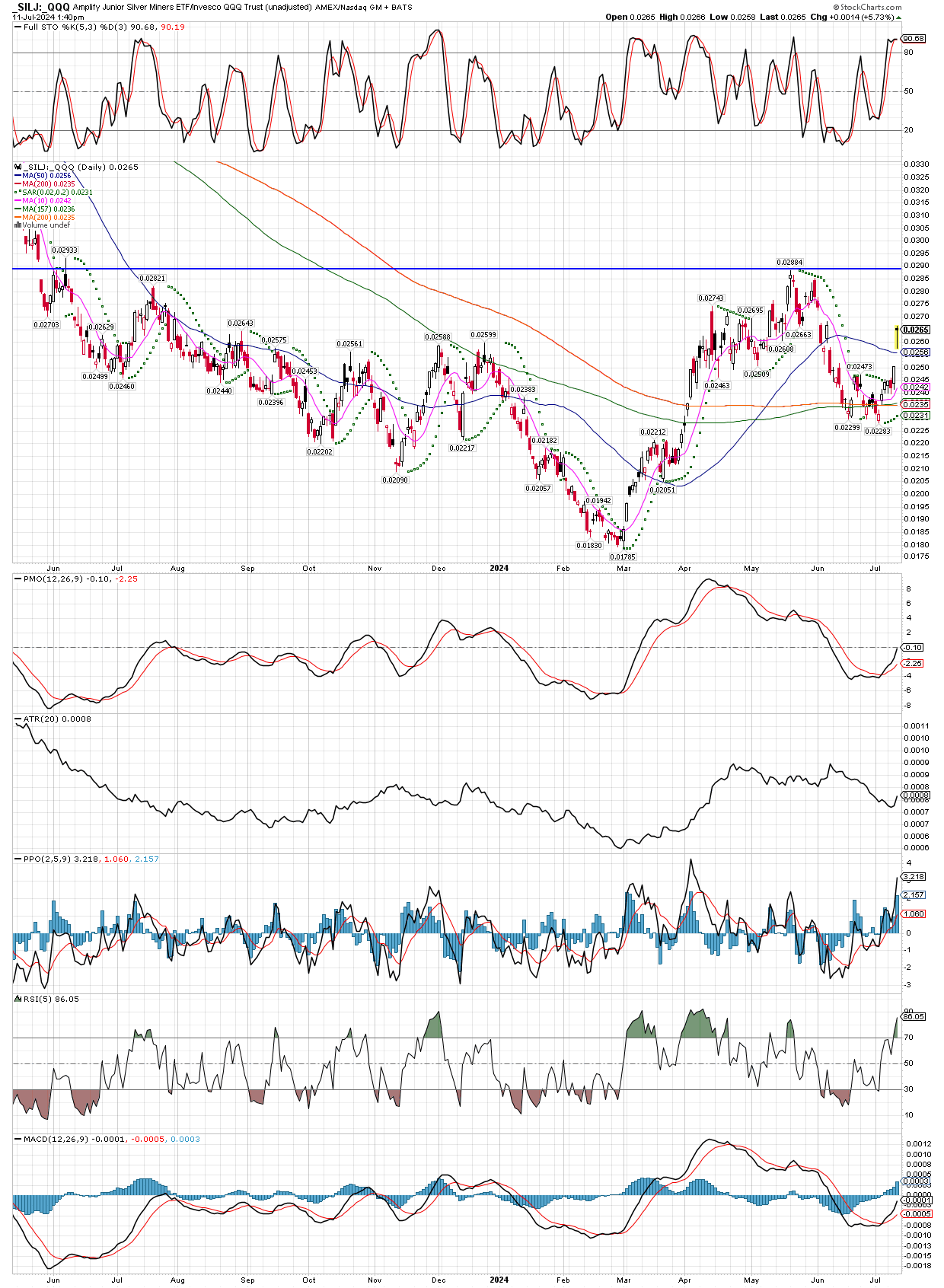
Task: Click the 0.02695 price label
Action: coord(750,311)
